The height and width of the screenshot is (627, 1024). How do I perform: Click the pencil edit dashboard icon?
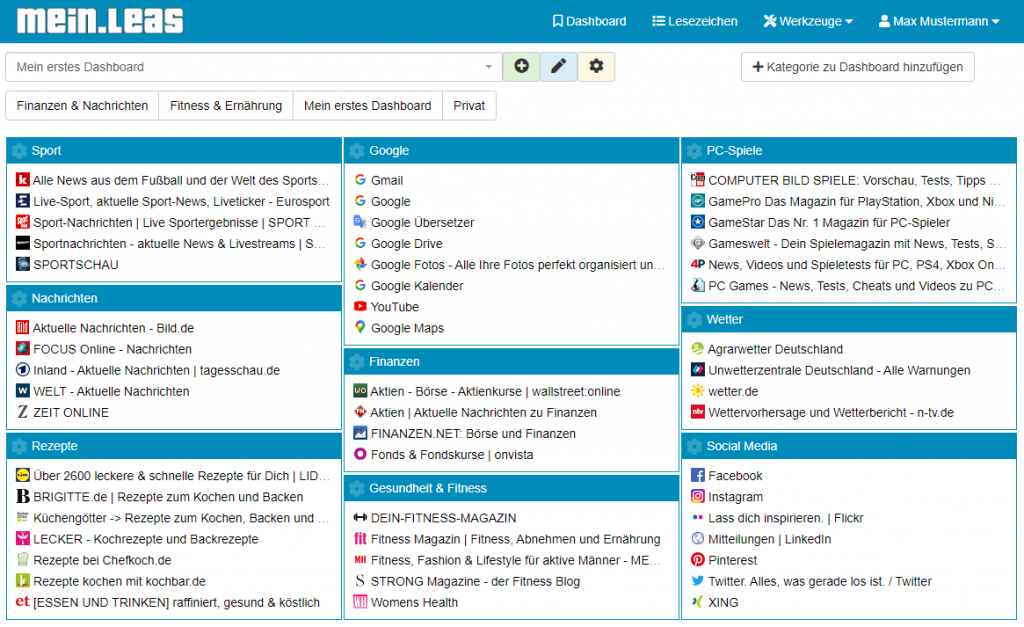click(x=558, y=67)
